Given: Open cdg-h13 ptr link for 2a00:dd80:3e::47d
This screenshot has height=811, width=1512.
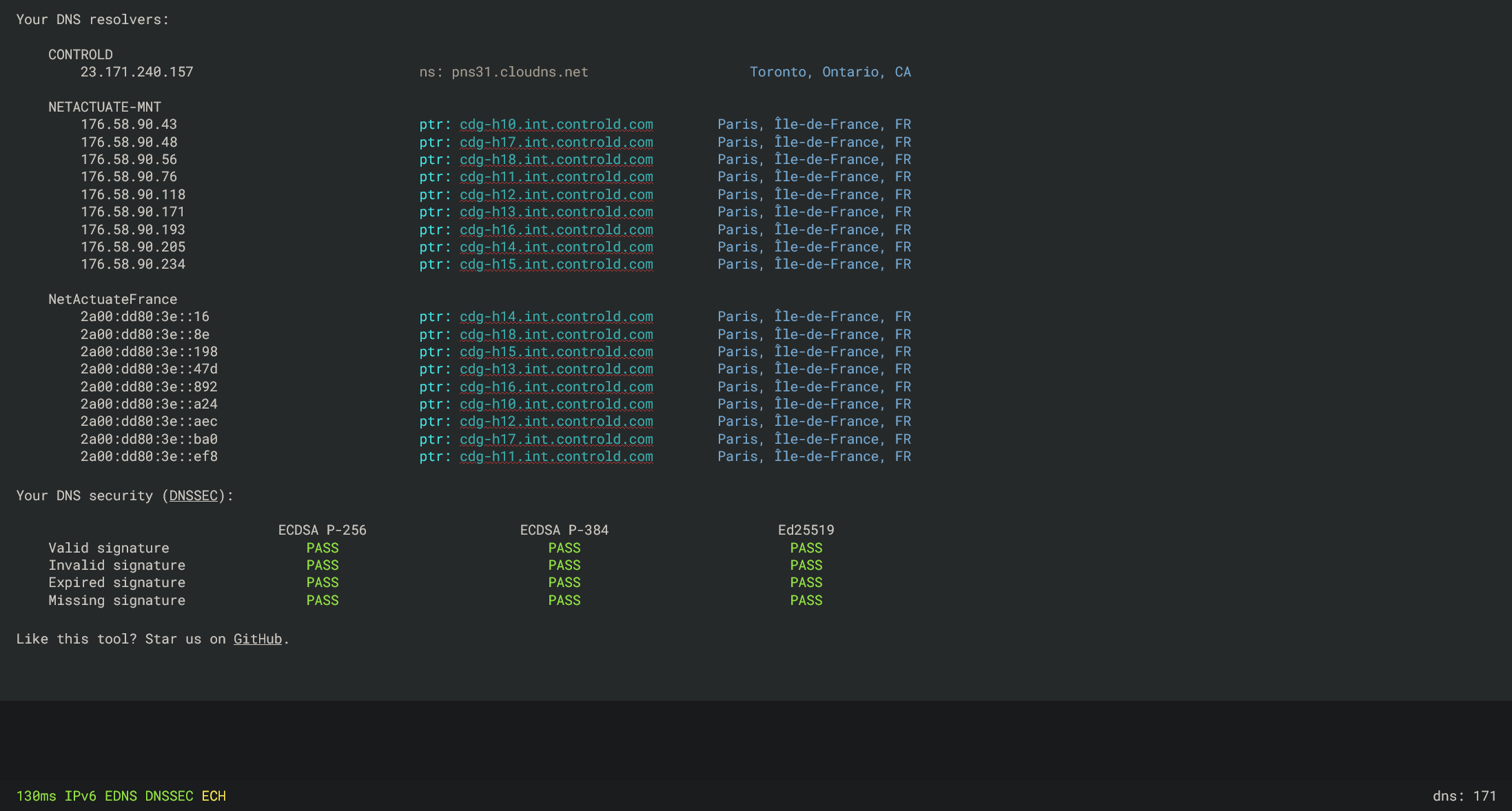Looking at the screenshot, I should point(556,369).
